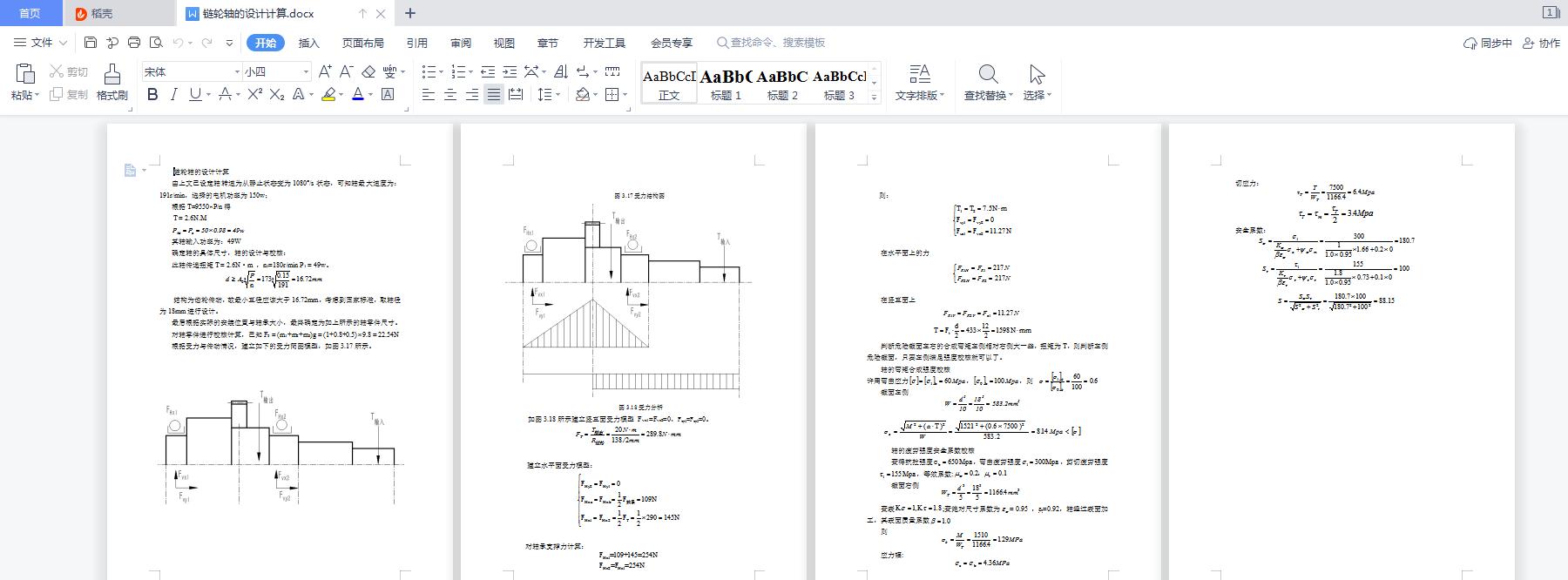
Task: Open the 首页 home tab
Action: pos(30,13)
